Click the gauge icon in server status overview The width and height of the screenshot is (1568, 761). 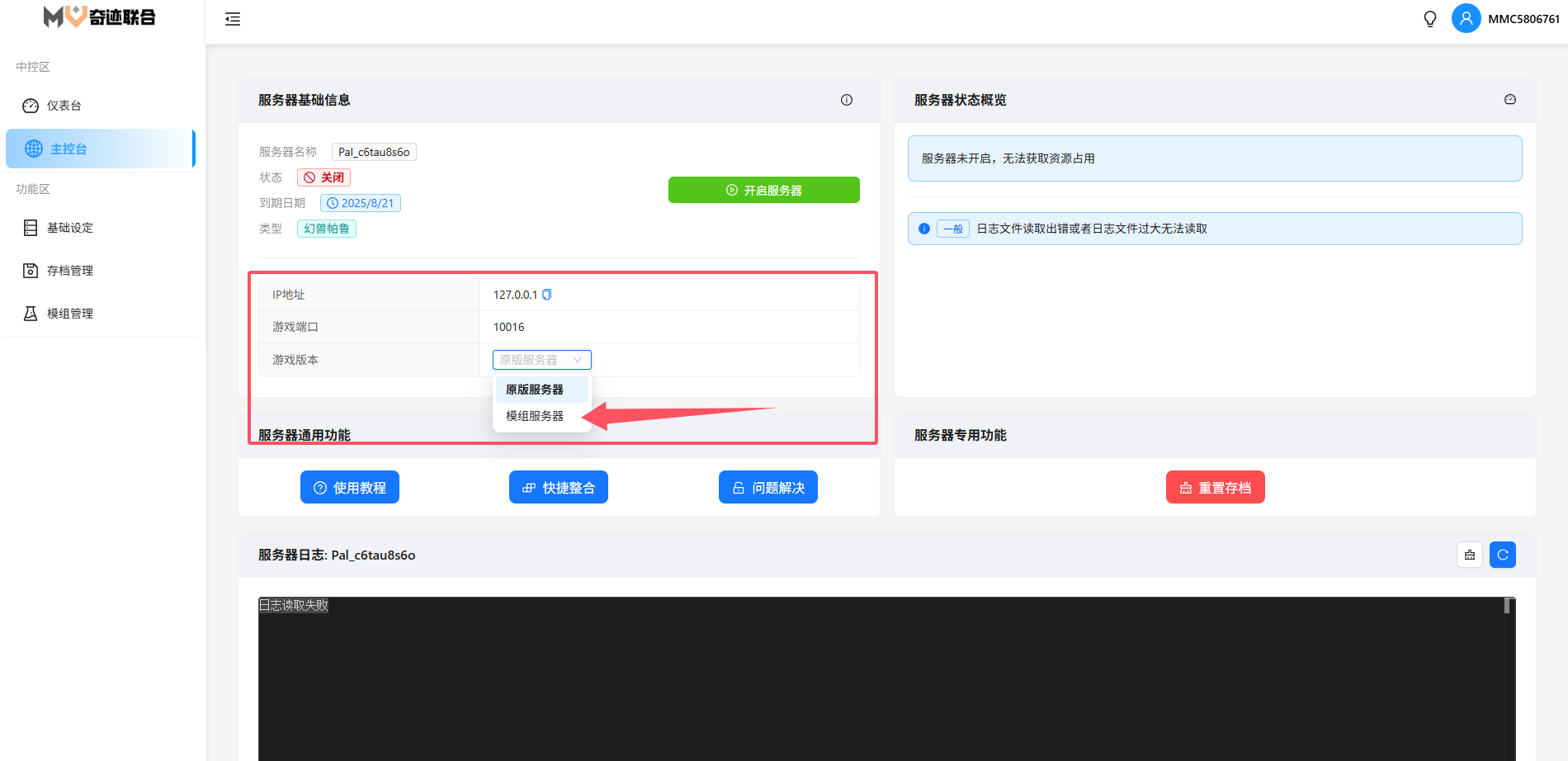point(1510,100)
